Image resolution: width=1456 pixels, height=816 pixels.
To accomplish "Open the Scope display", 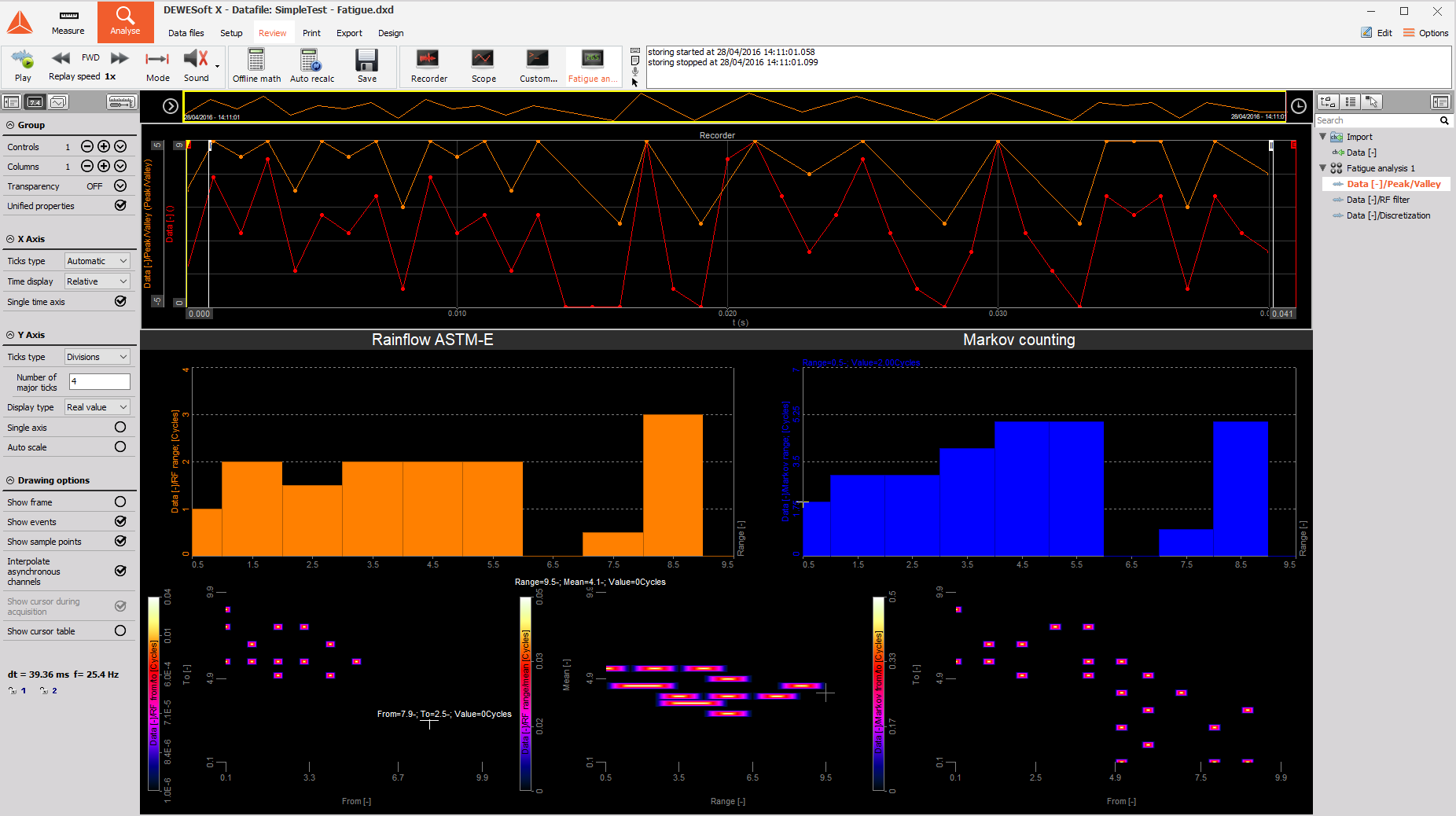I will (483, 61).
